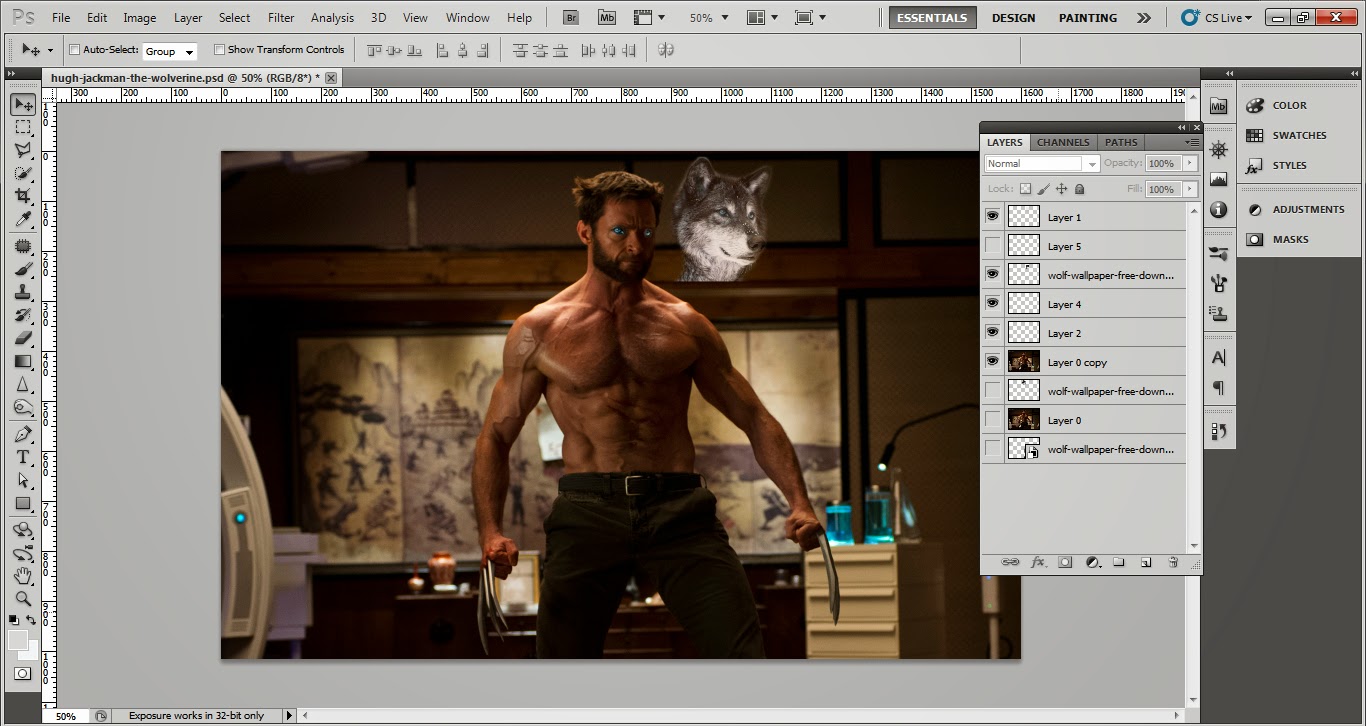The height and width of the screenshot is (726, 1366).
Task: Switch to the Channels tab
Action: click(1062, 142)
